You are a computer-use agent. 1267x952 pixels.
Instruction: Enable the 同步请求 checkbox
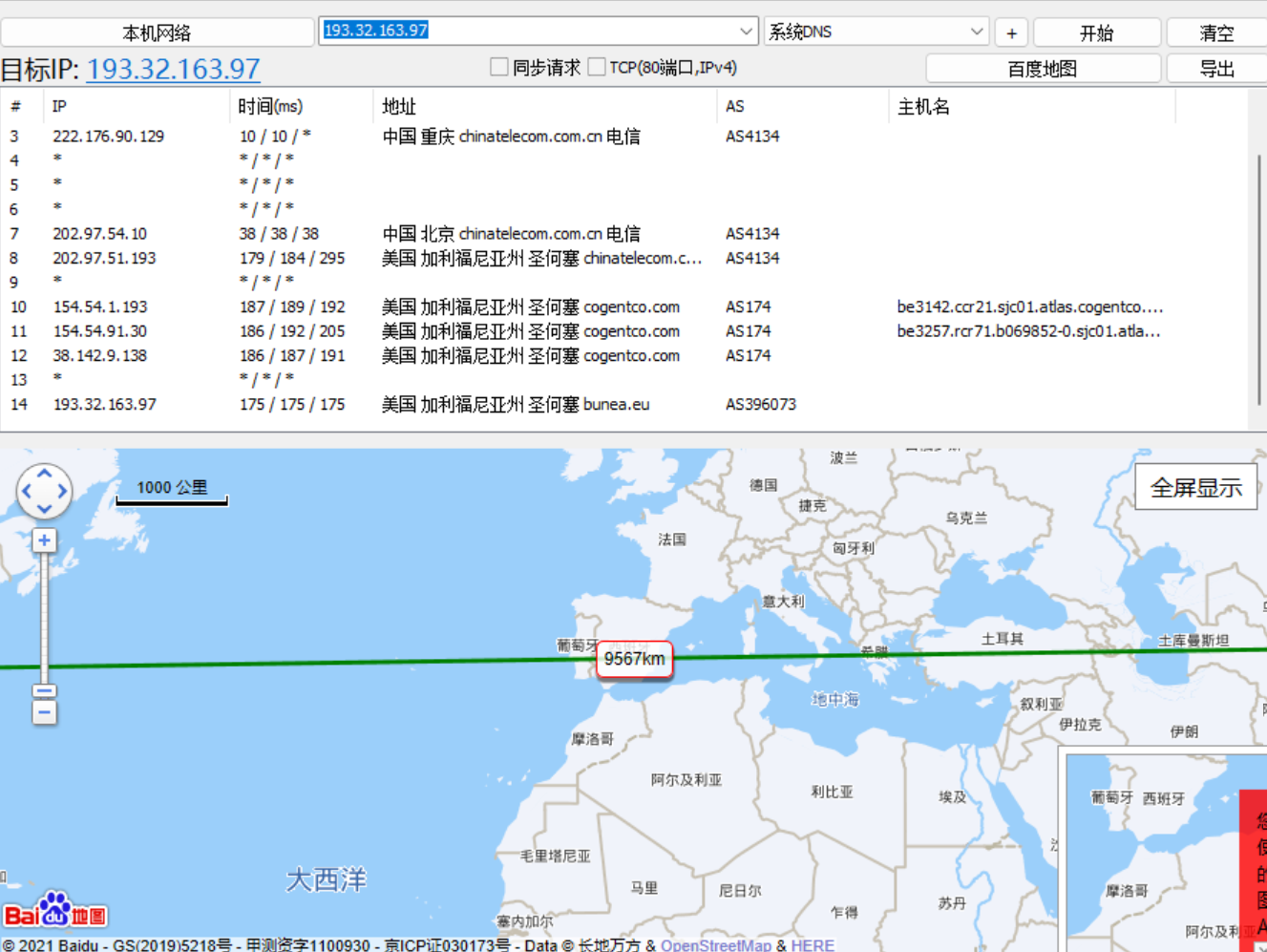pyautogui.click(x=498, y=66)
